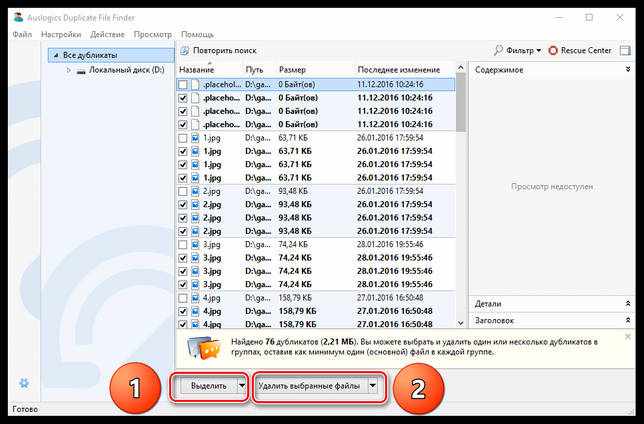Toggle the preview panel layout icon right of Rescue Center
This screenshot has width=644, height=424.
point(625,51)
